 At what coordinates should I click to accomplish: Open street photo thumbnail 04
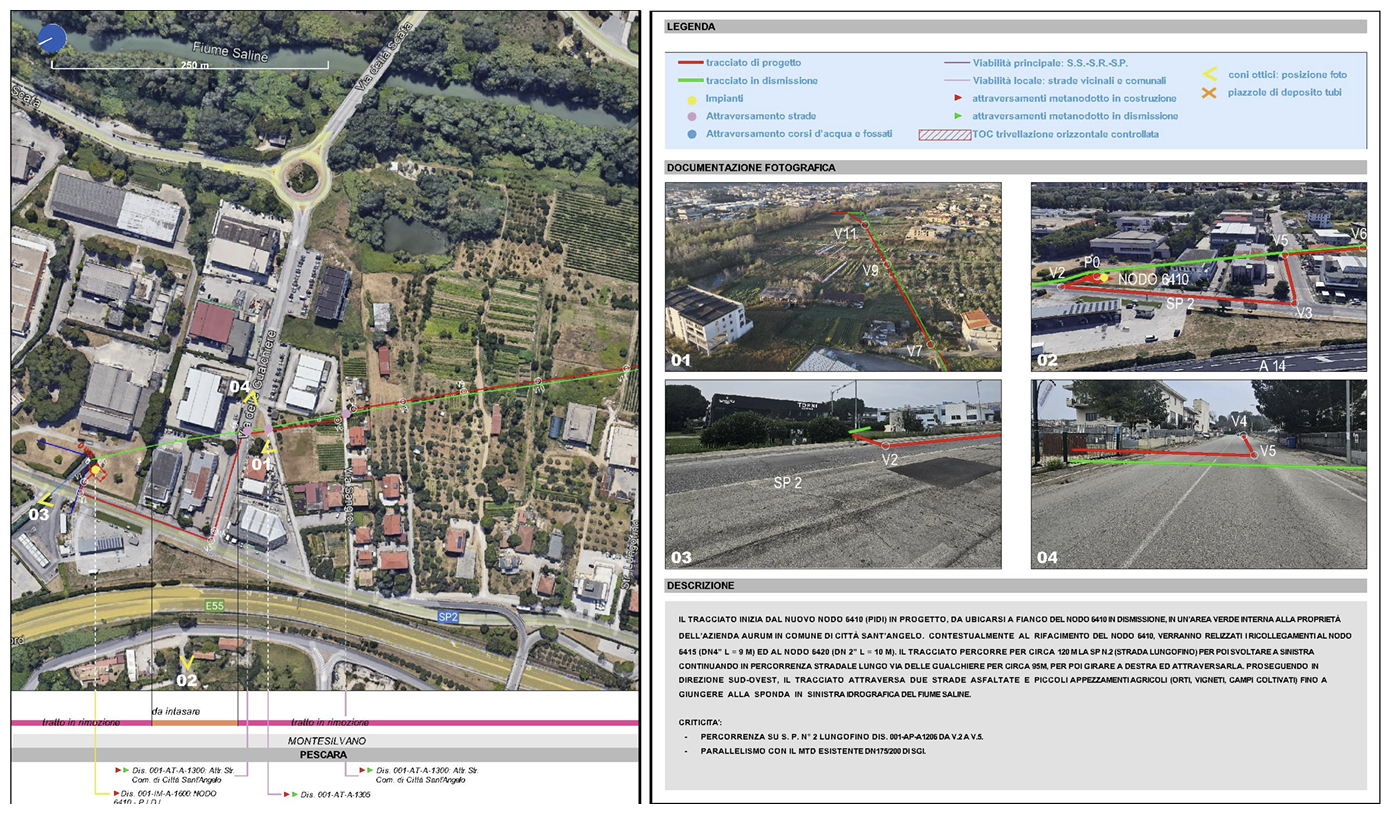[x=1198, y=473]
